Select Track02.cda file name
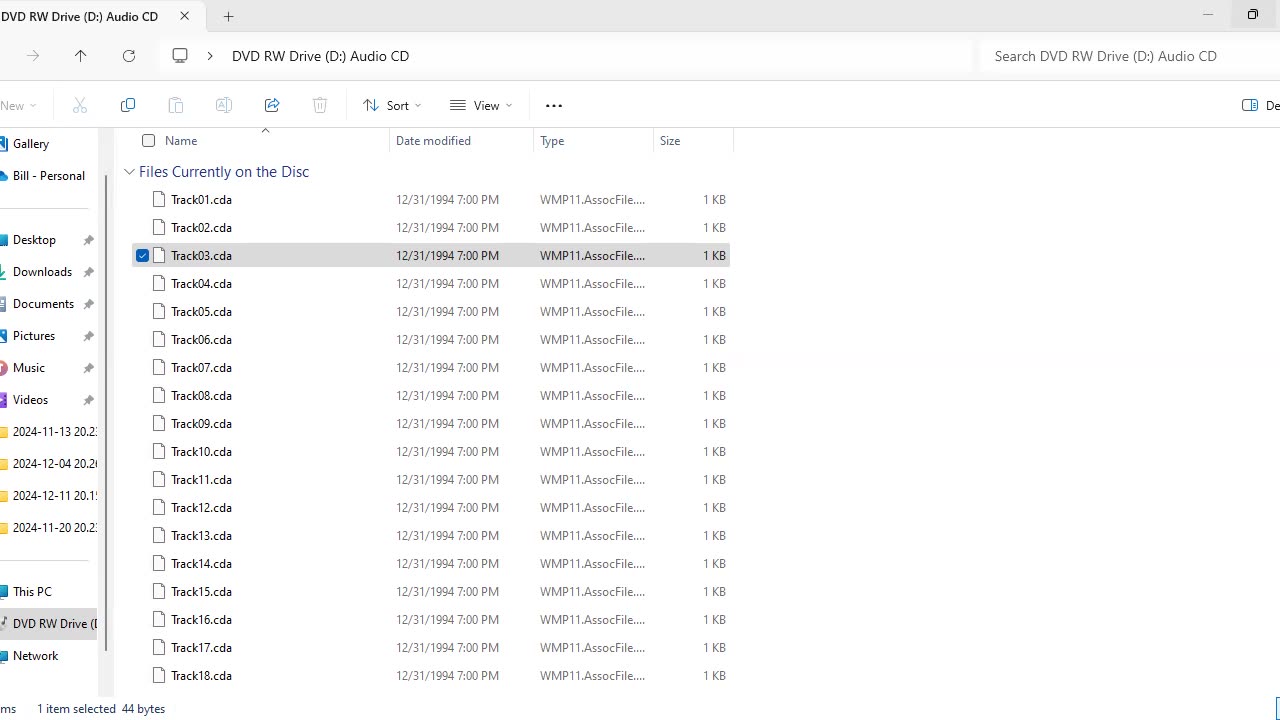 tap(201, 228)
